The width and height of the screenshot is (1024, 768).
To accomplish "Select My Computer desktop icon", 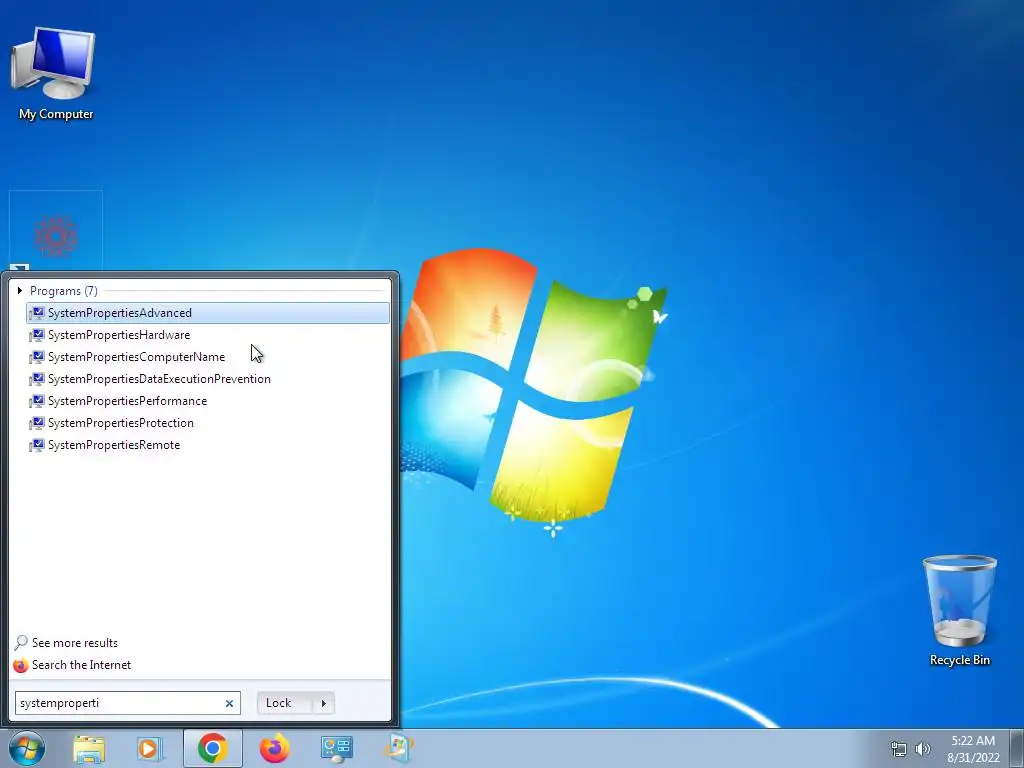I will pos(56,74).
